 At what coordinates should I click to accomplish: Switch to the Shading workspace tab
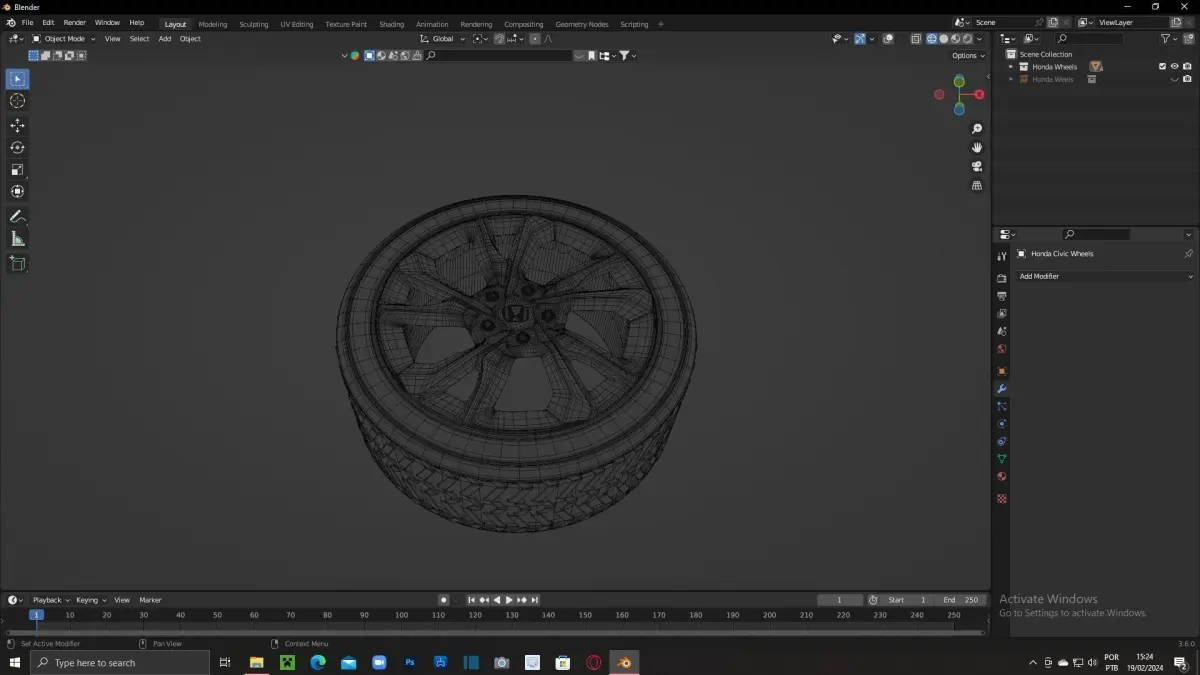[392, 24]
